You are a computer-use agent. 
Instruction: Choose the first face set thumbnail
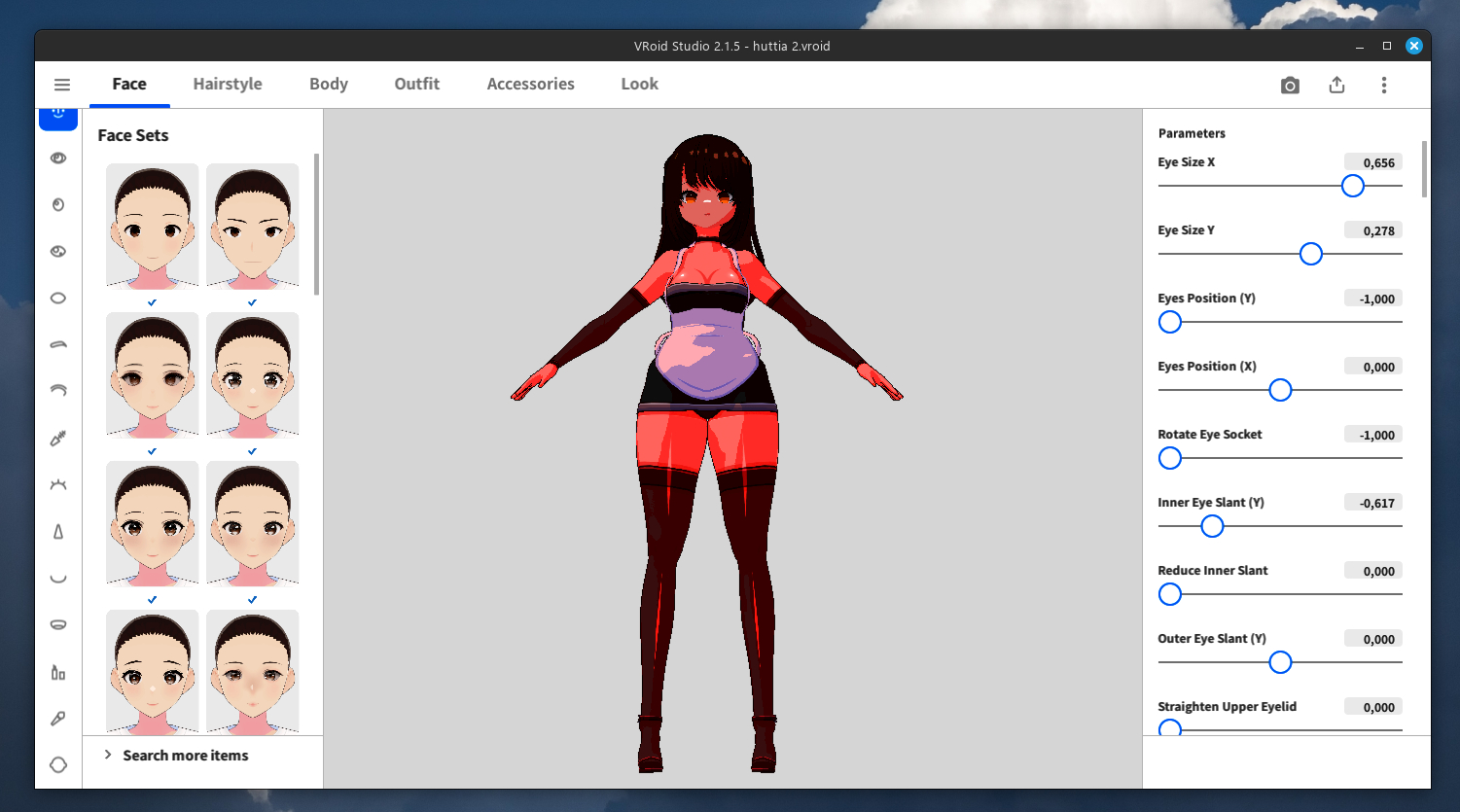tap(153, 227)
